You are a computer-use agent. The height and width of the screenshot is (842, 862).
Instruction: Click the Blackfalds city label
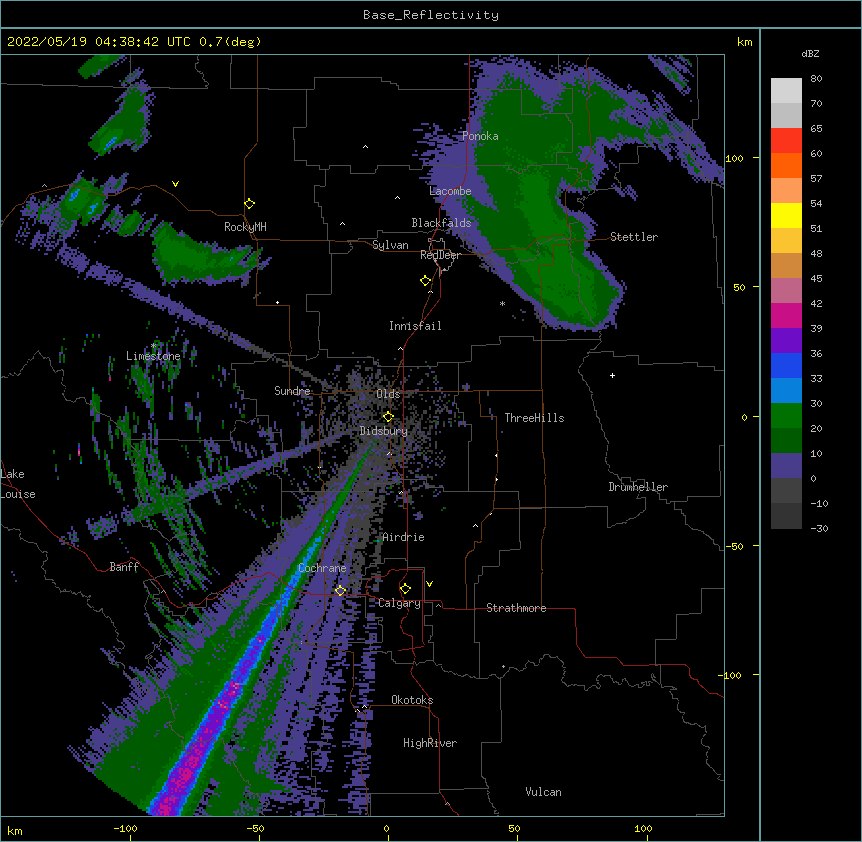(441, 223)
